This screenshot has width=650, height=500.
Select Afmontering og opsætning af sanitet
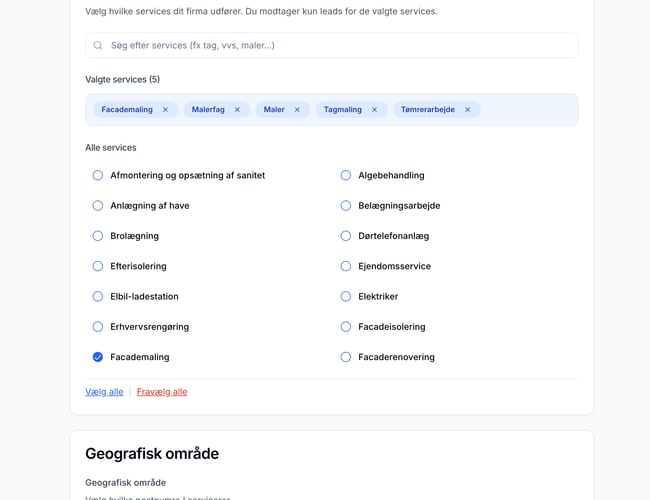tap(98, 175)
